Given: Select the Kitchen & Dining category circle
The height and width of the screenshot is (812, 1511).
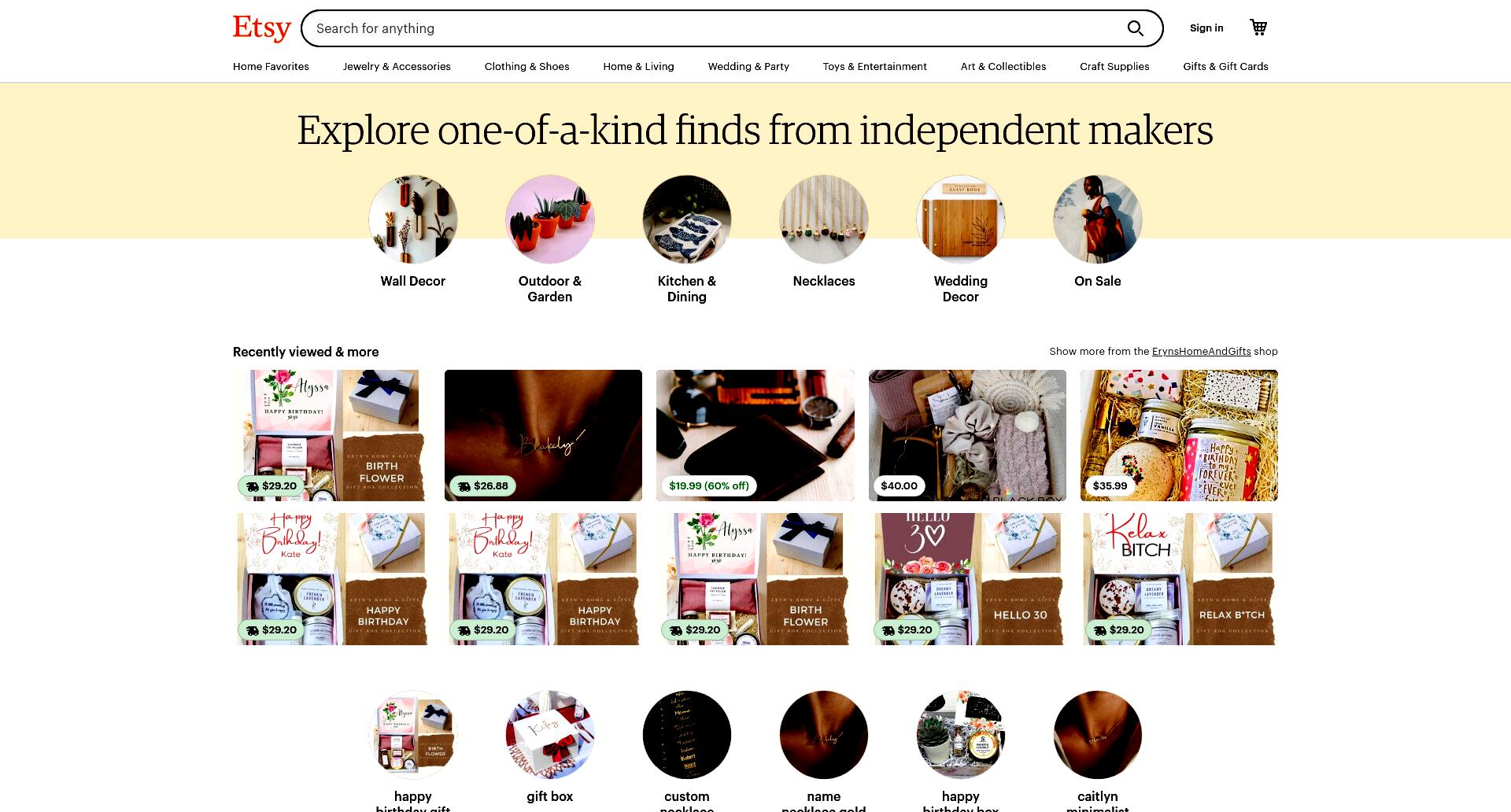Looking at the screenshot, I should click(x=687, y=220).
